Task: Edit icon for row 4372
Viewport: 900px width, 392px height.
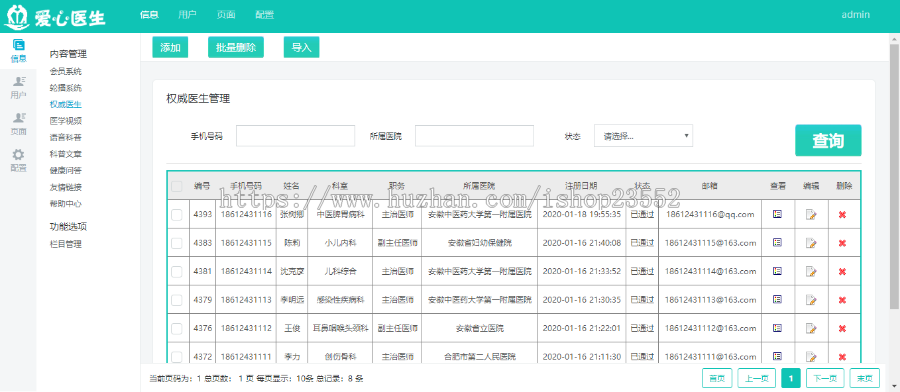Action: pos(810,357)
